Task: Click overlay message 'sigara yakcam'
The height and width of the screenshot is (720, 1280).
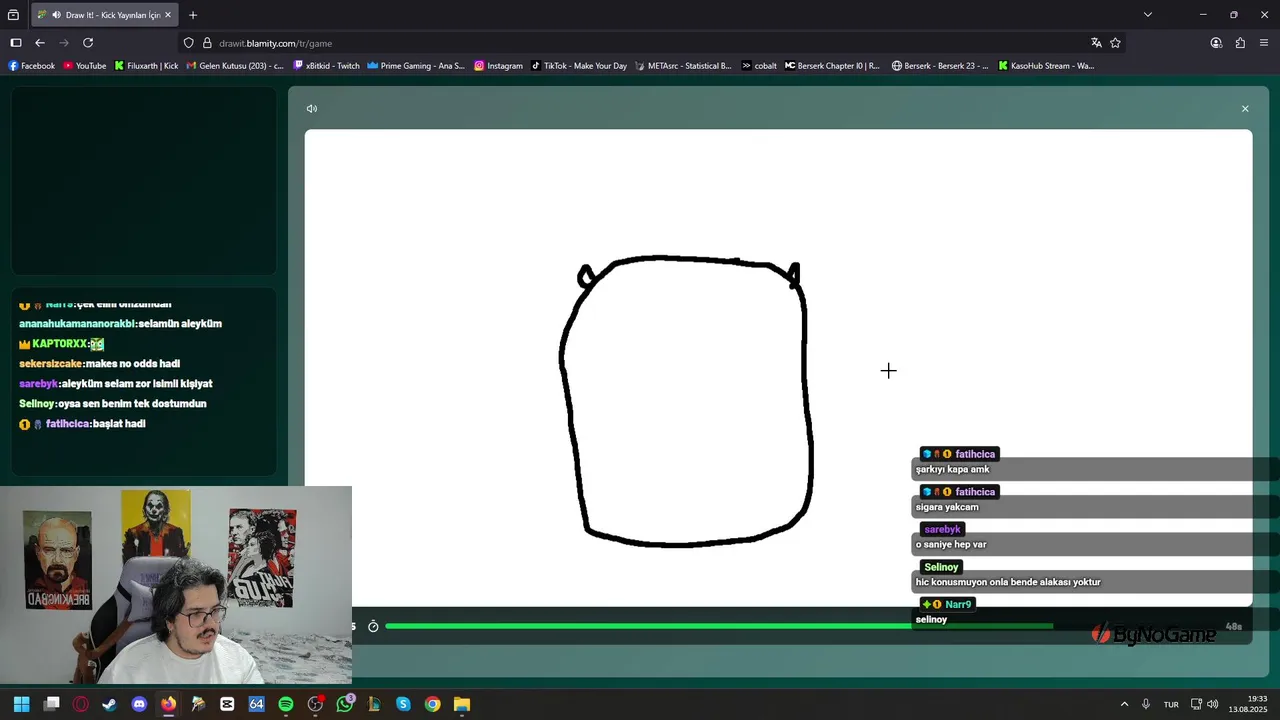Action: pyautogui.click(x=947, y=507)
